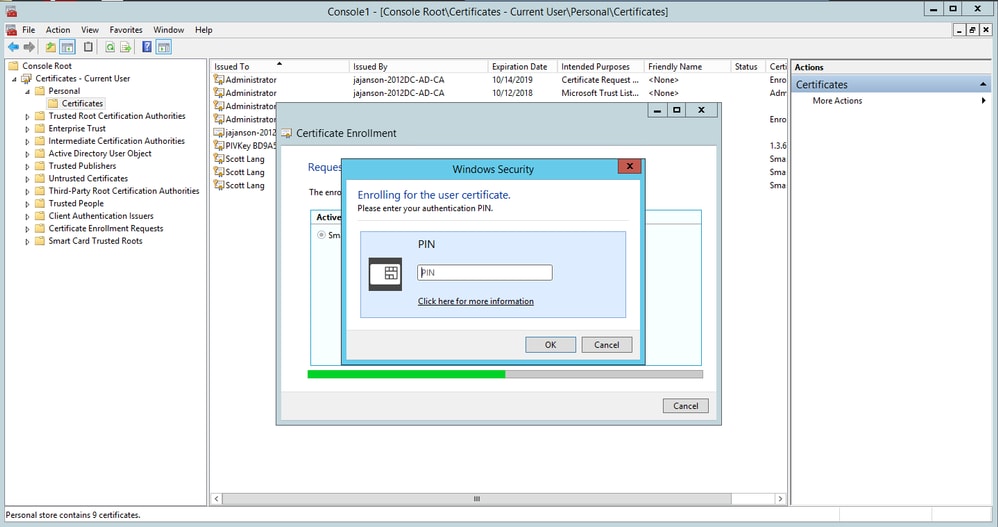
Task: Cancel the Certificate Enrollment wizard
Action: pos(685,406)
